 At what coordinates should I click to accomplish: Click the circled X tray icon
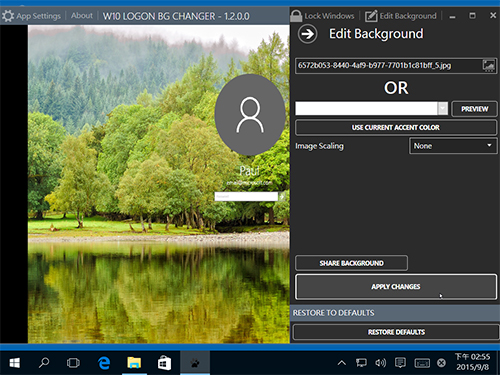coord(441,363)
